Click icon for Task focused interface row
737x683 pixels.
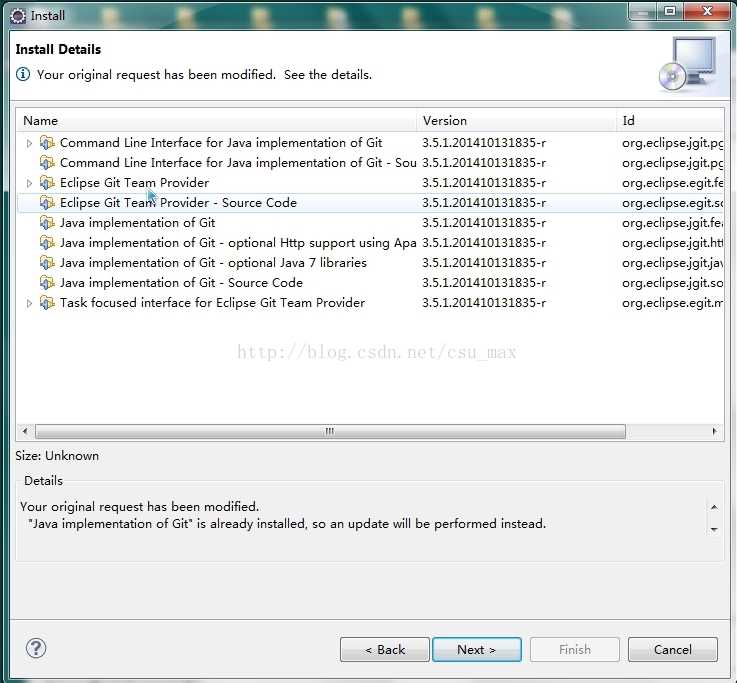click(47, 303)
